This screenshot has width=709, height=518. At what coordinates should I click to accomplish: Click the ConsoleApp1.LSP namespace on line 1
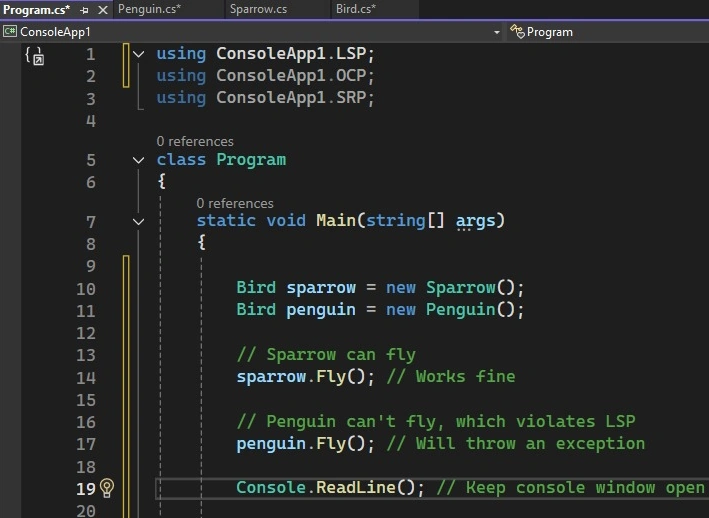click(291, 54)
